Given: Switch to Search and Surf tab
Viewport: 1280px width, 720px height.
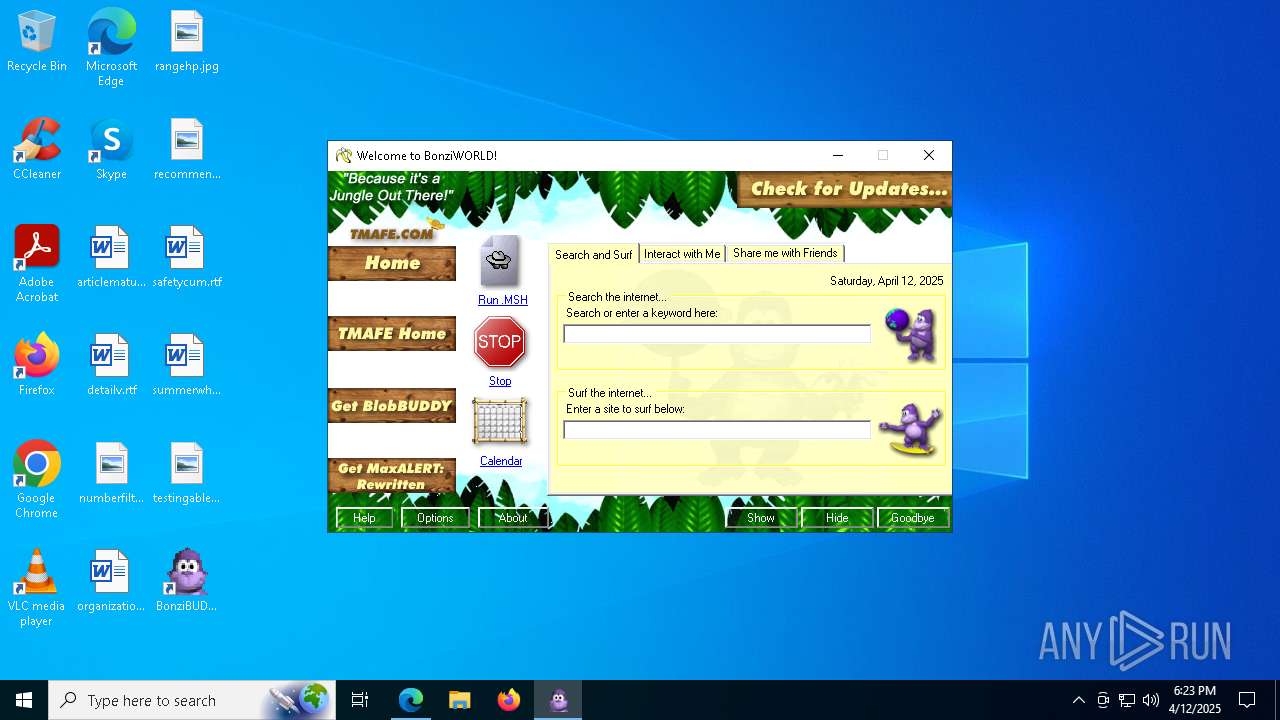Looking at the screenshot, I should [594, 255].
